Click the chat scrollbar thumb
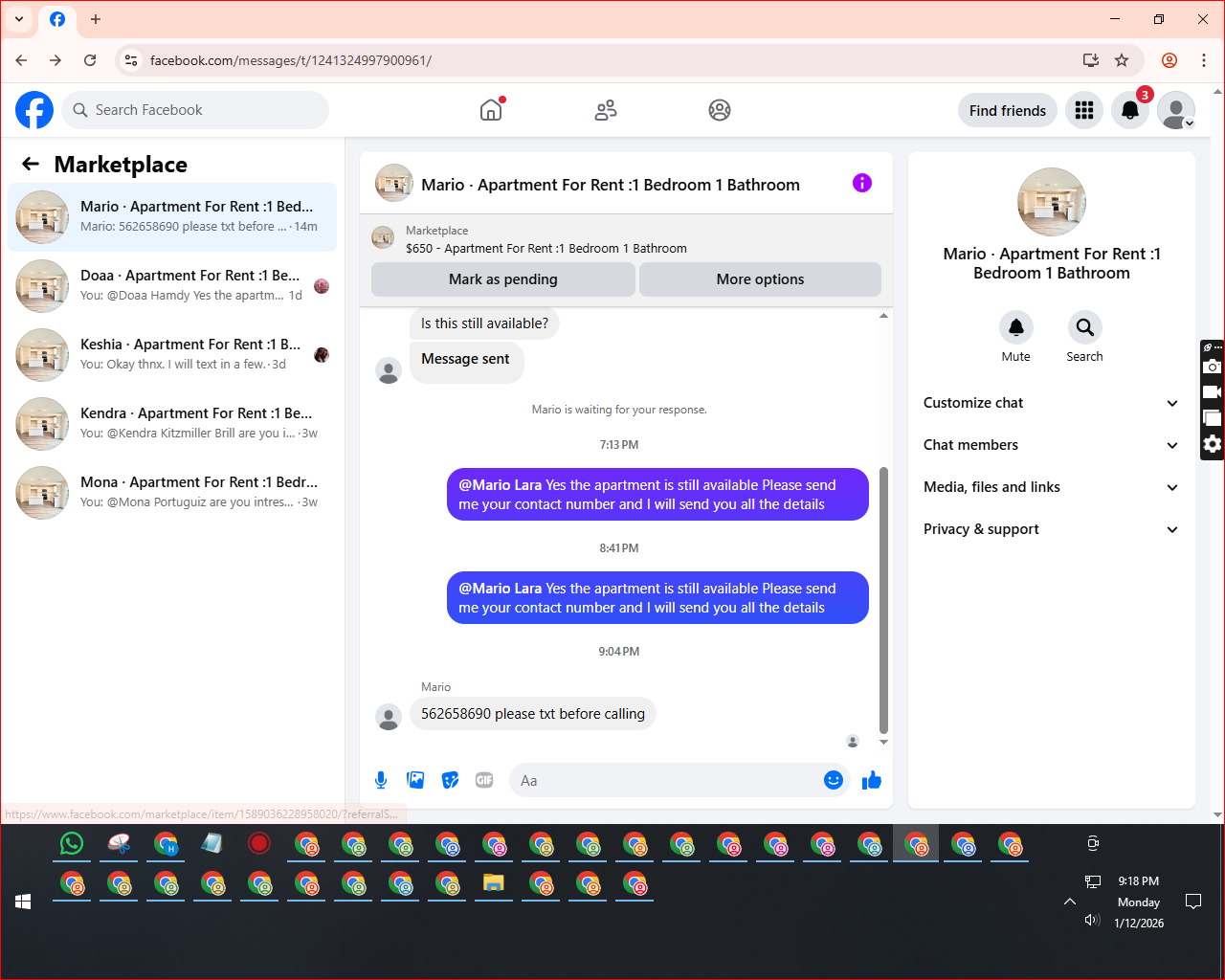This screenshot has height=980, width=1225. (883, 600)
